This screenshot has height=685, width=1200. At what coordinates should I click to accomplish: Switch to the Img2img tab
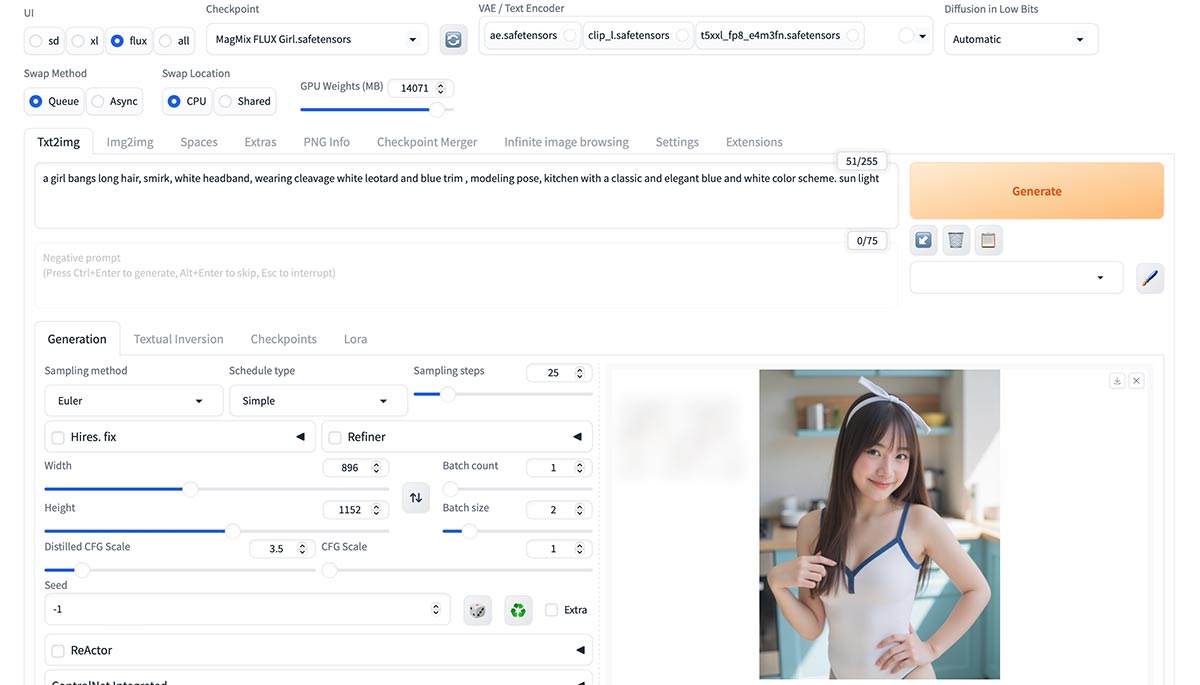tap(130, 142)
